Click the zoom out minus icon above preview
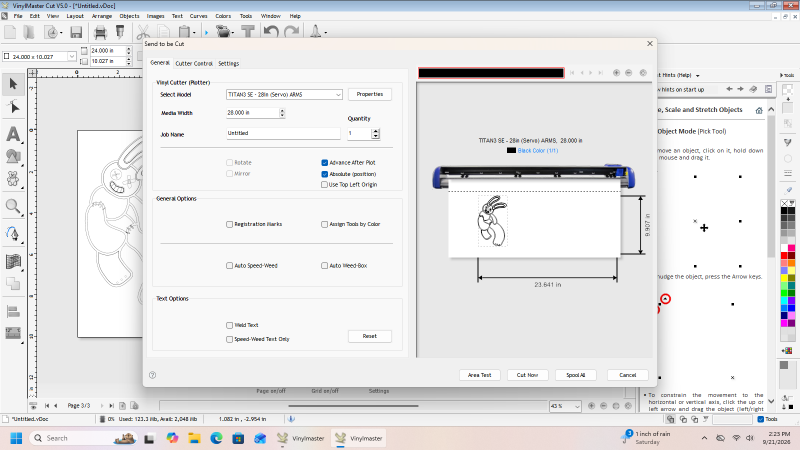This screenshot has width=800, height=450. pyautogui.click(x=629, y=73)
